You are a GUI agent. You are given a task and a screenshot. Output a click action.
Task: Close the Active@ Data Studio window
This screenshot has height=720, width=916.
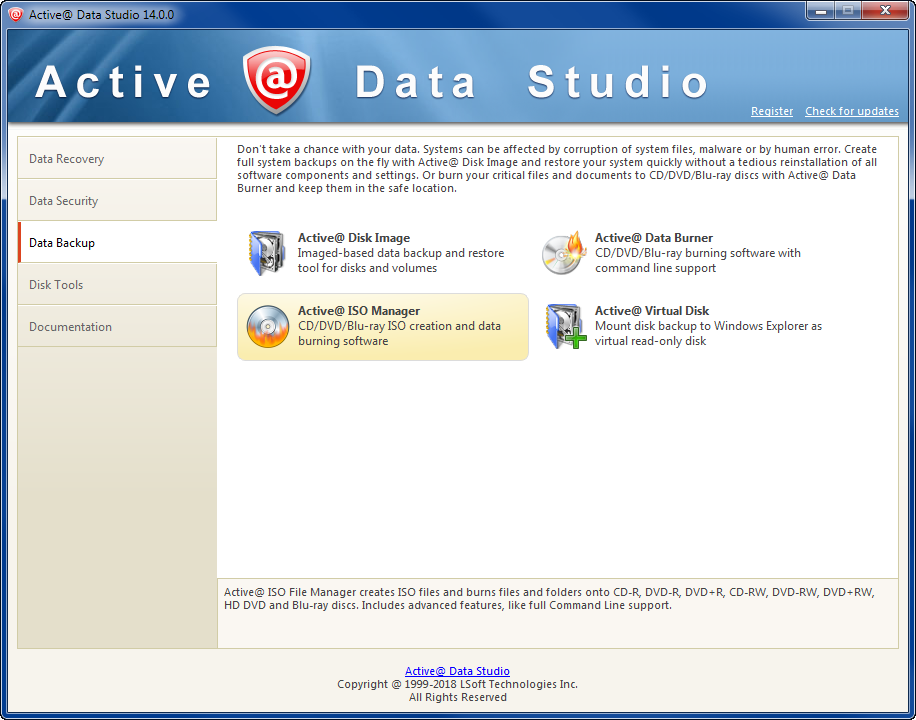point(885,11)
